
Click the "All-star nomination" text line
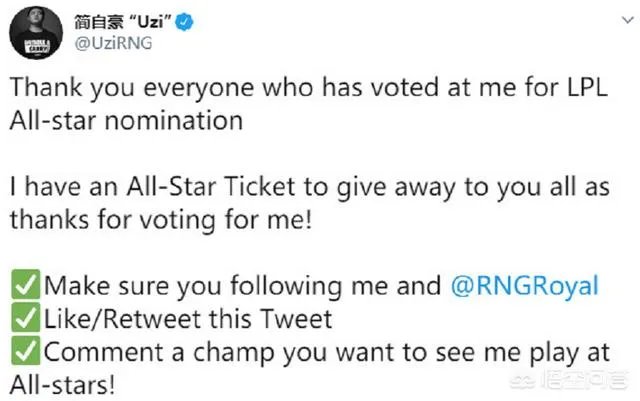tap(126, 120)
